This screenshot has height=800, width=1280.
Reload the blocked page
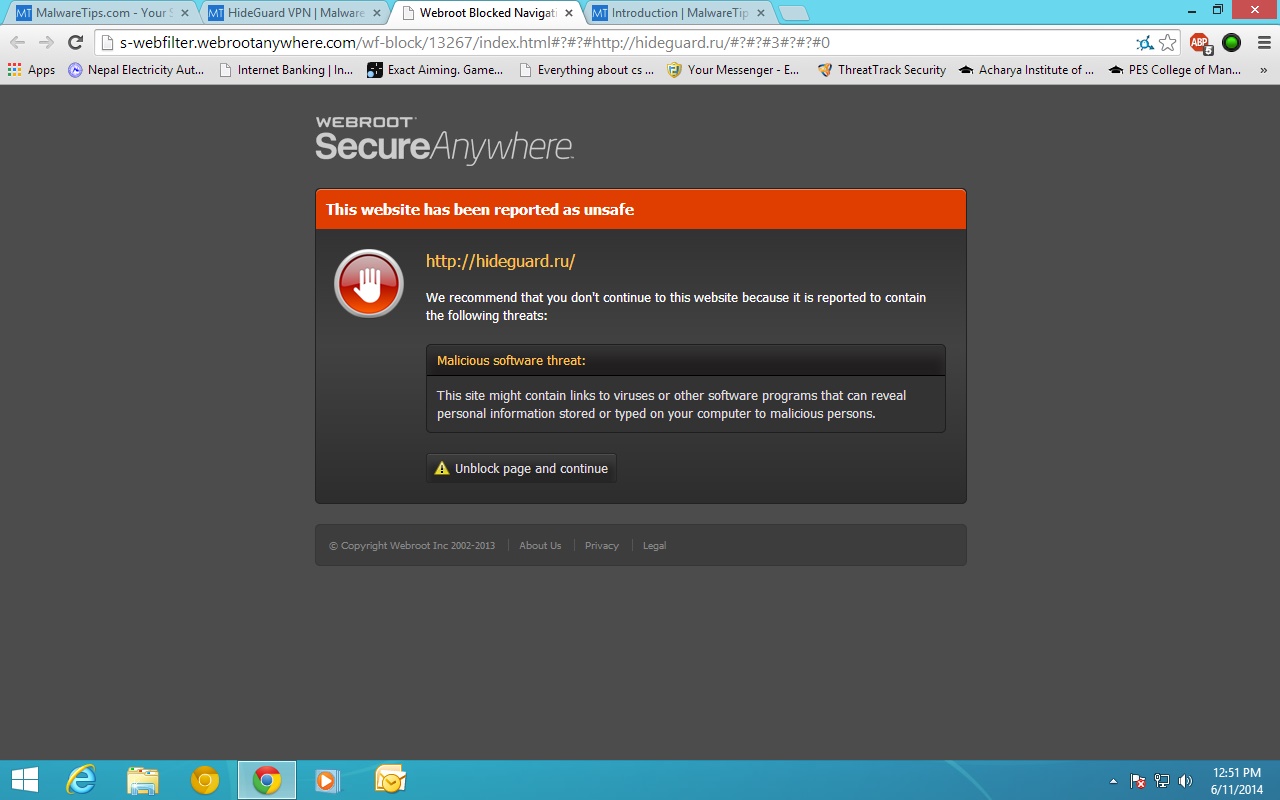click(x=75, y=43)
